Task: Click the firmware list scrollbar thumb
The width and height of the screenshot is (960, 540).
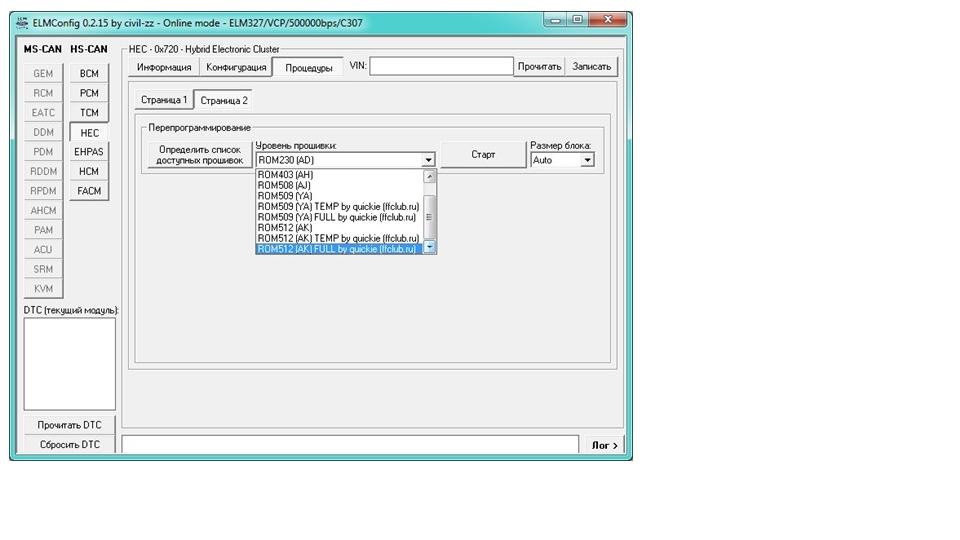Action: pyautogui.click(x=429, y=217)
